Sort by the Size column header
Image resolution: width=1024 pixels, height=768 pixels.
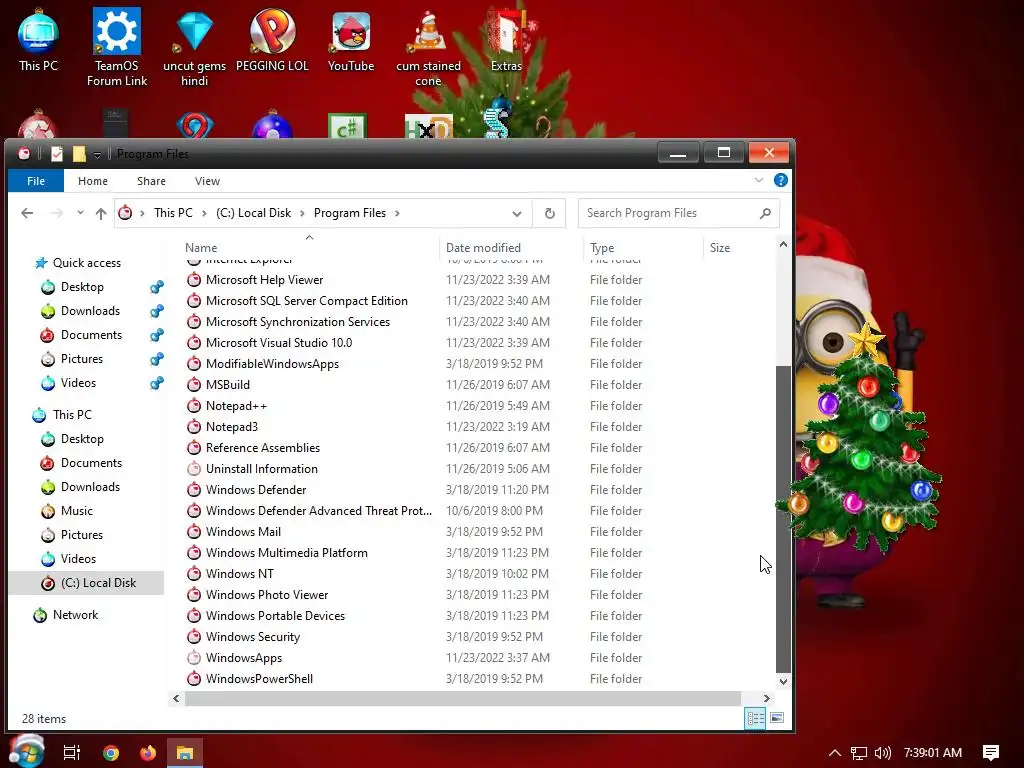738,248
